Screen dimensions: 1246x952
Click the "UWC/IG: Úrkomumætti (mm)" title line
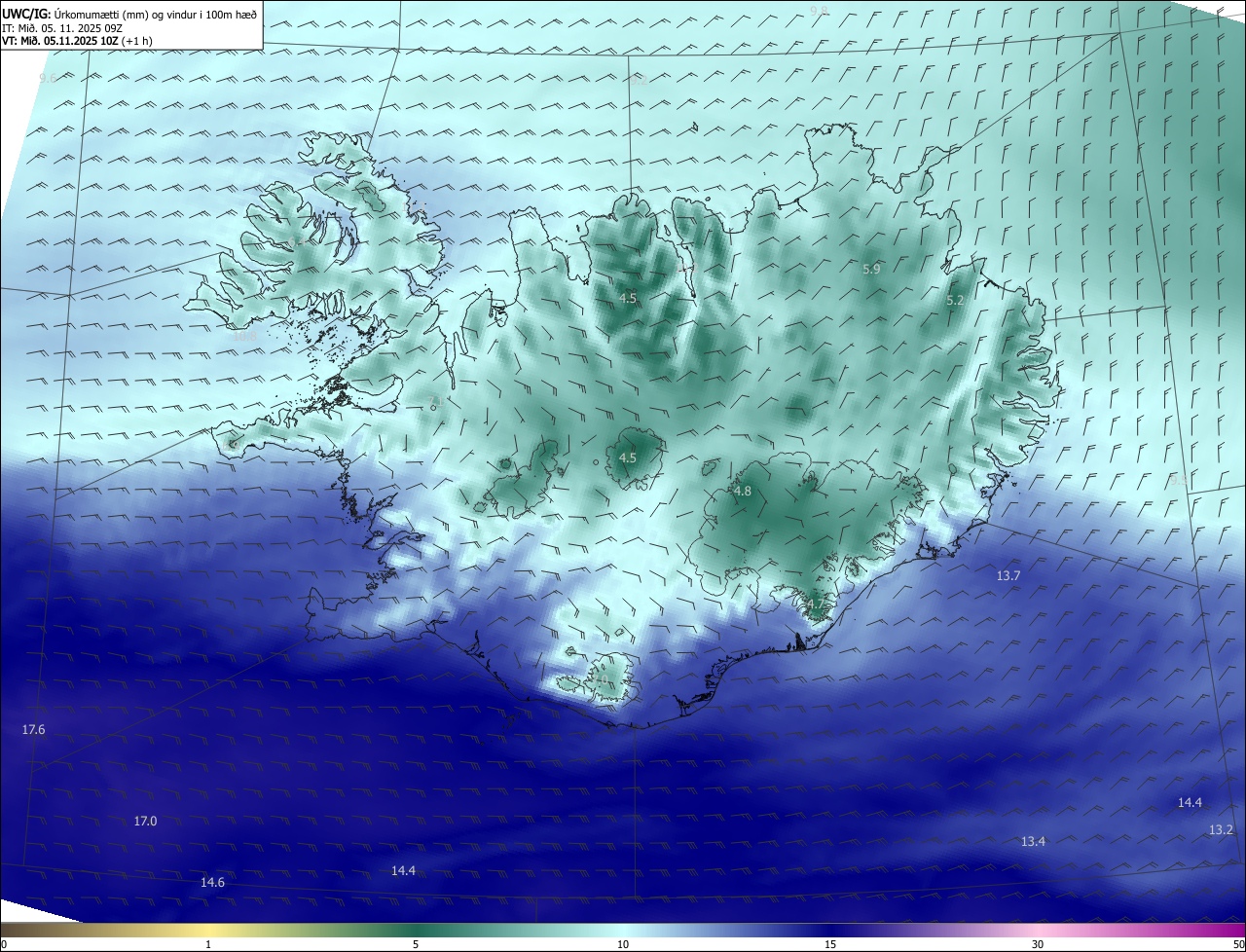(129, 14)
